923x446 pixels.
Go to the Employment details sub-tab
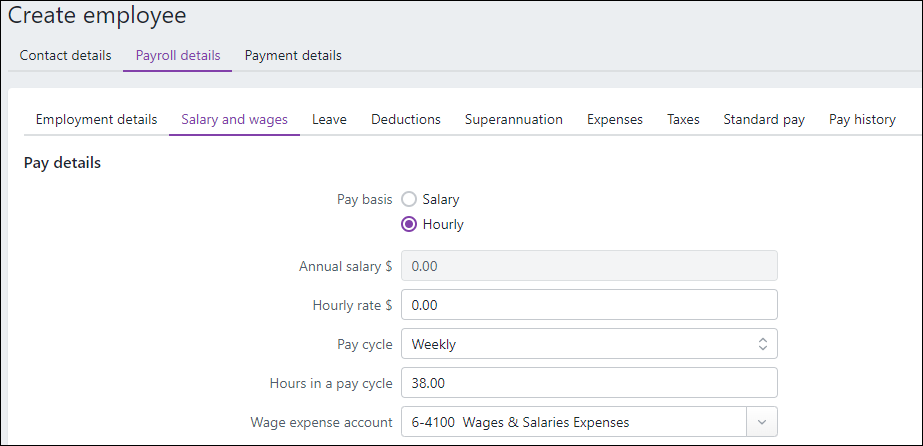(x=96, y=120)
